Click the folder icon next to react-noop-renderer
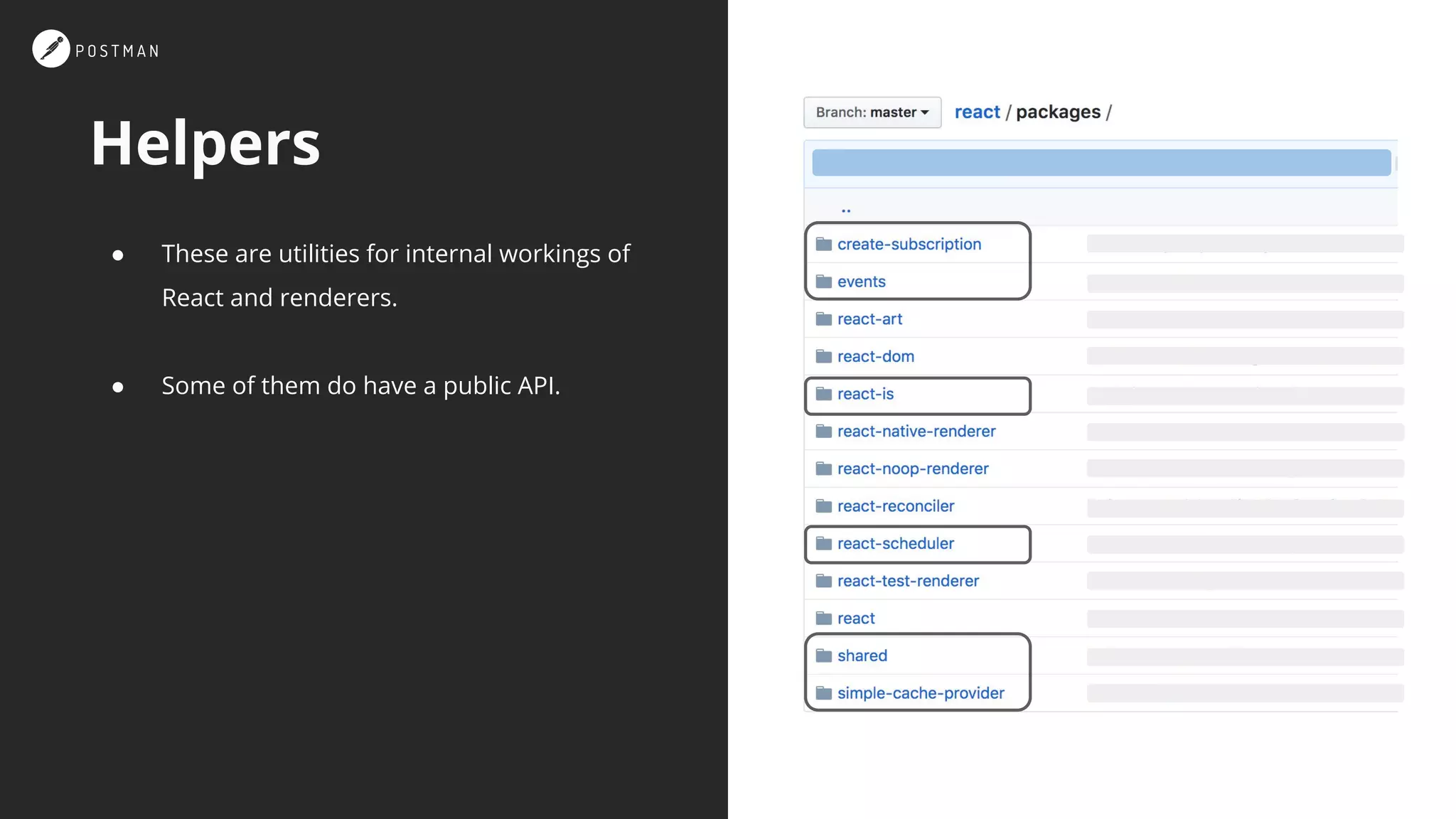The image size is (1456, 819). click(824, 469)
